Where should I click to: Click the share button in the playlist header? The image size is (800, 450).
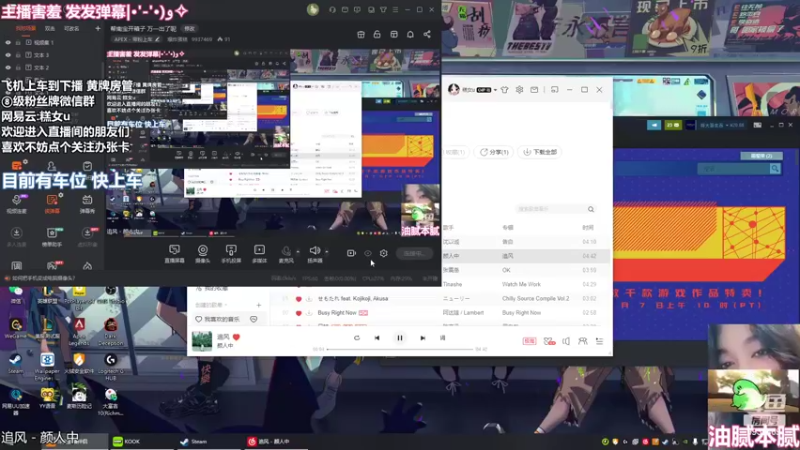click(x=494, y=152)
